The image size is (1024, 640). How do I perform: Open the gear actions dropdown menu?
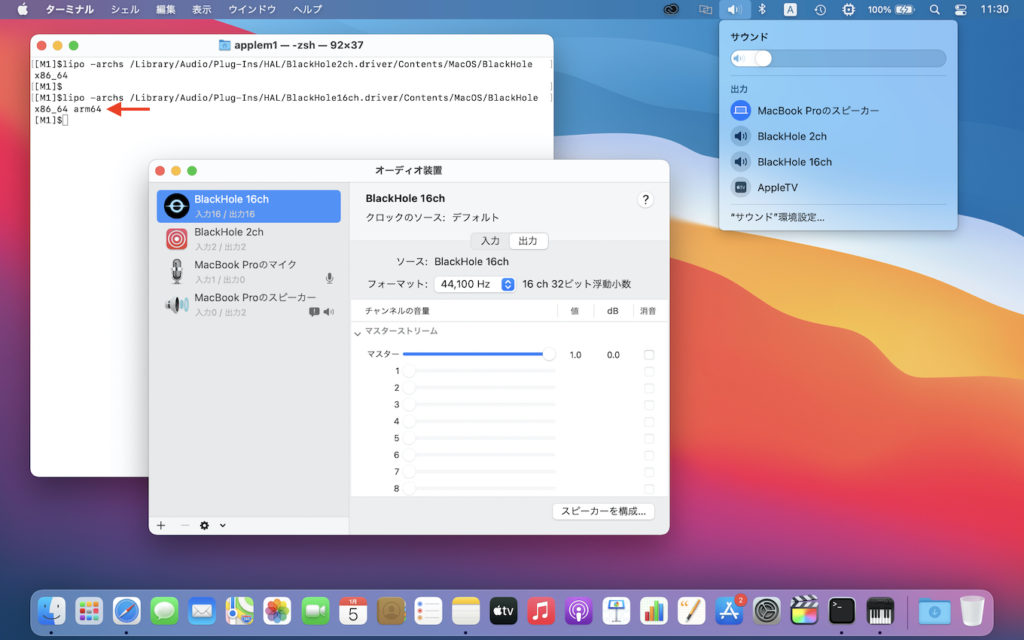pyautogui.click(x=212, y=525)
